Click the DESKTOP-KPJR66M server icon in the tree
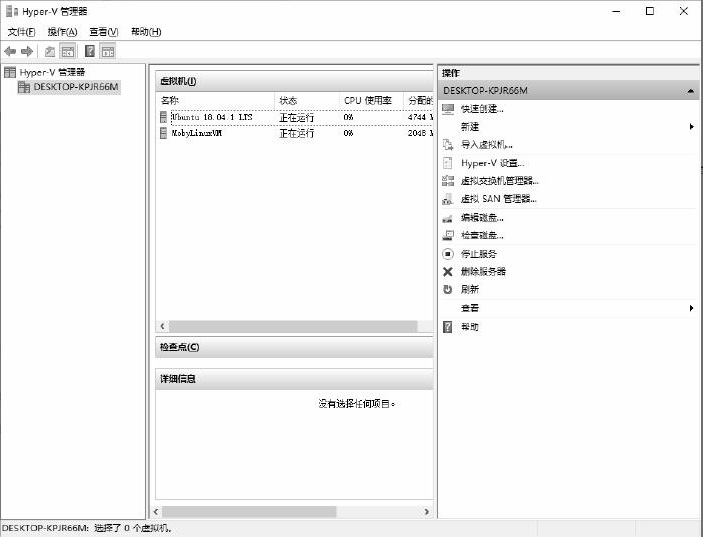Image resolution: width=703 pixels, height=537 pixels. (24, 87)
